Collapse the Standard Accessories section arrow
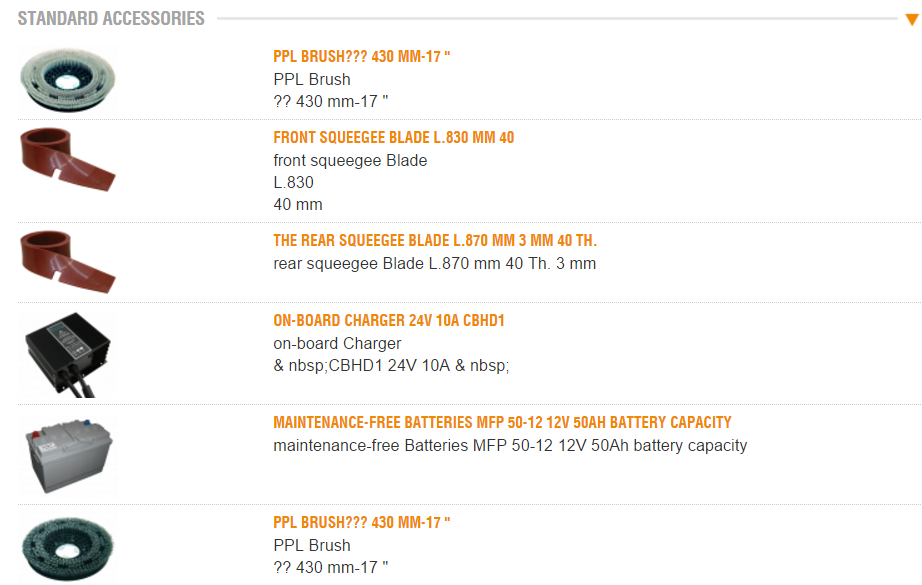The image size is (922, 585). pos(912,19)
